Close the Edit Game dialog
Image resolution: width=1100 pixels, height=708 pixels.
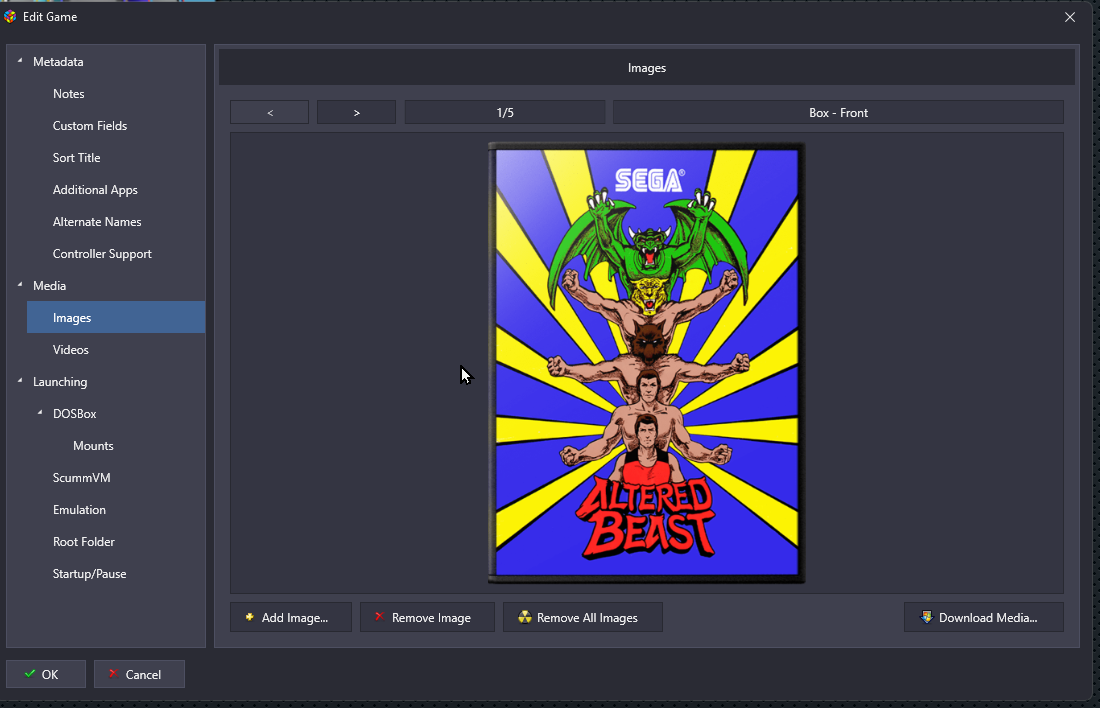pos(1070,17)
